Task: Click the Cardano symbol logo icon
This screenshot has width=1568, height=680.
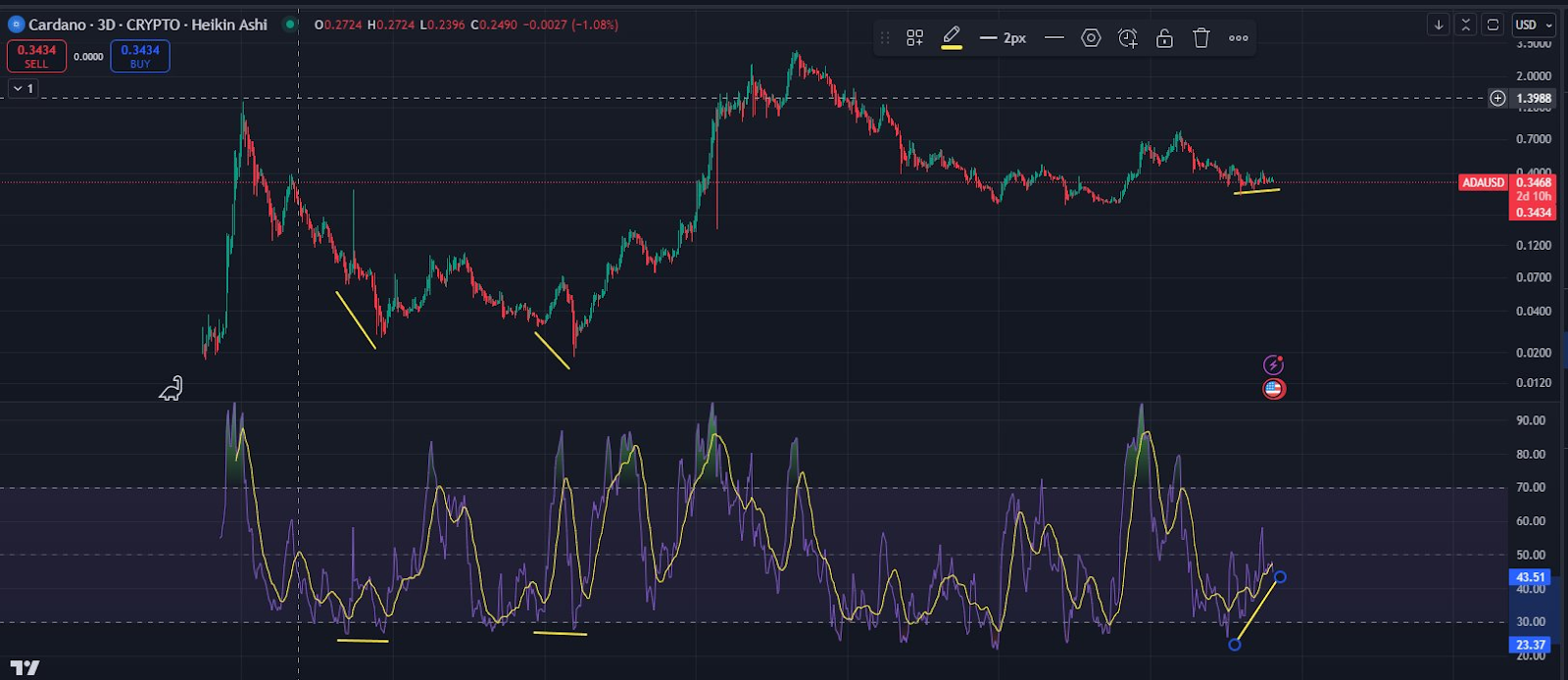Action: (x=16, y=24)
